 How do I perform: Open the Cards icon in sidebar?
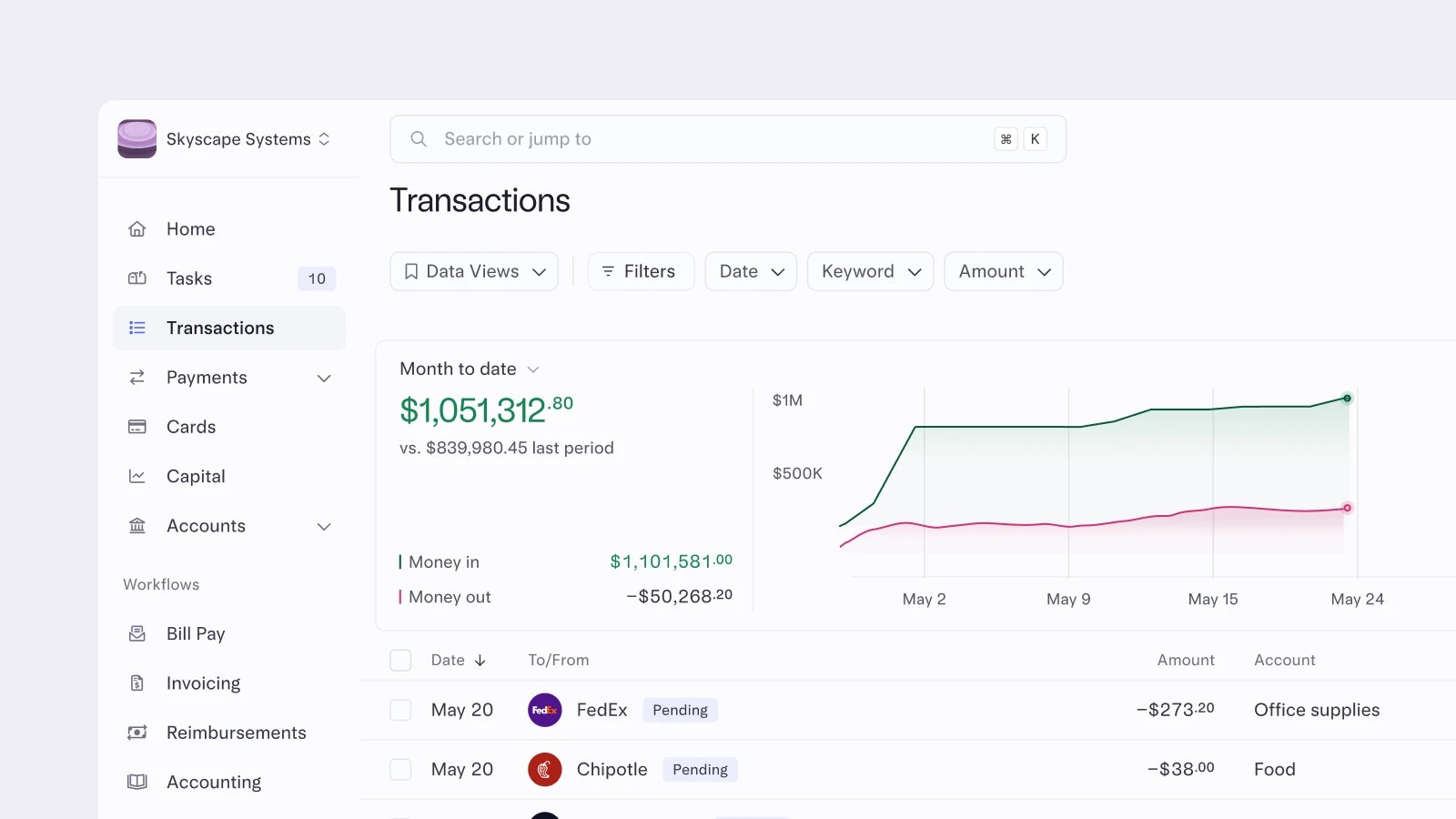click(137, 427)
